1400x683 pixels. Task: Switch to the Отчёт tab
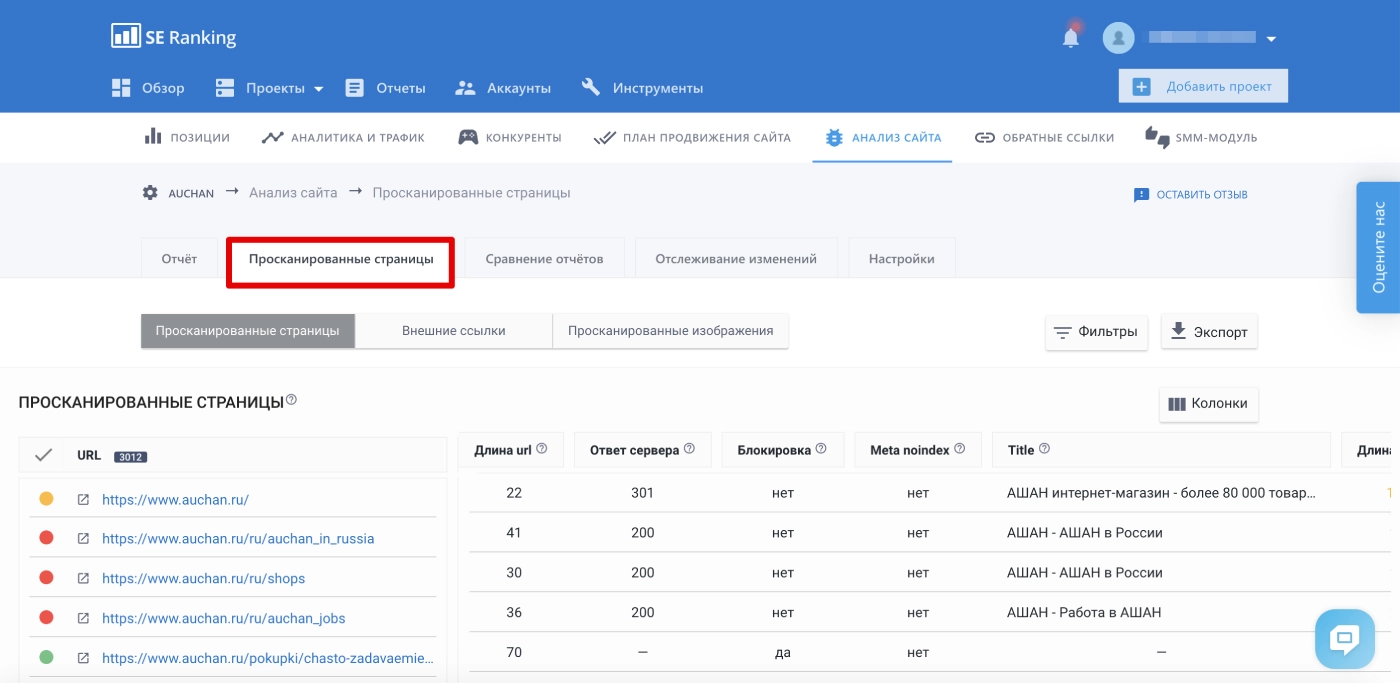(x=179, y=258)
